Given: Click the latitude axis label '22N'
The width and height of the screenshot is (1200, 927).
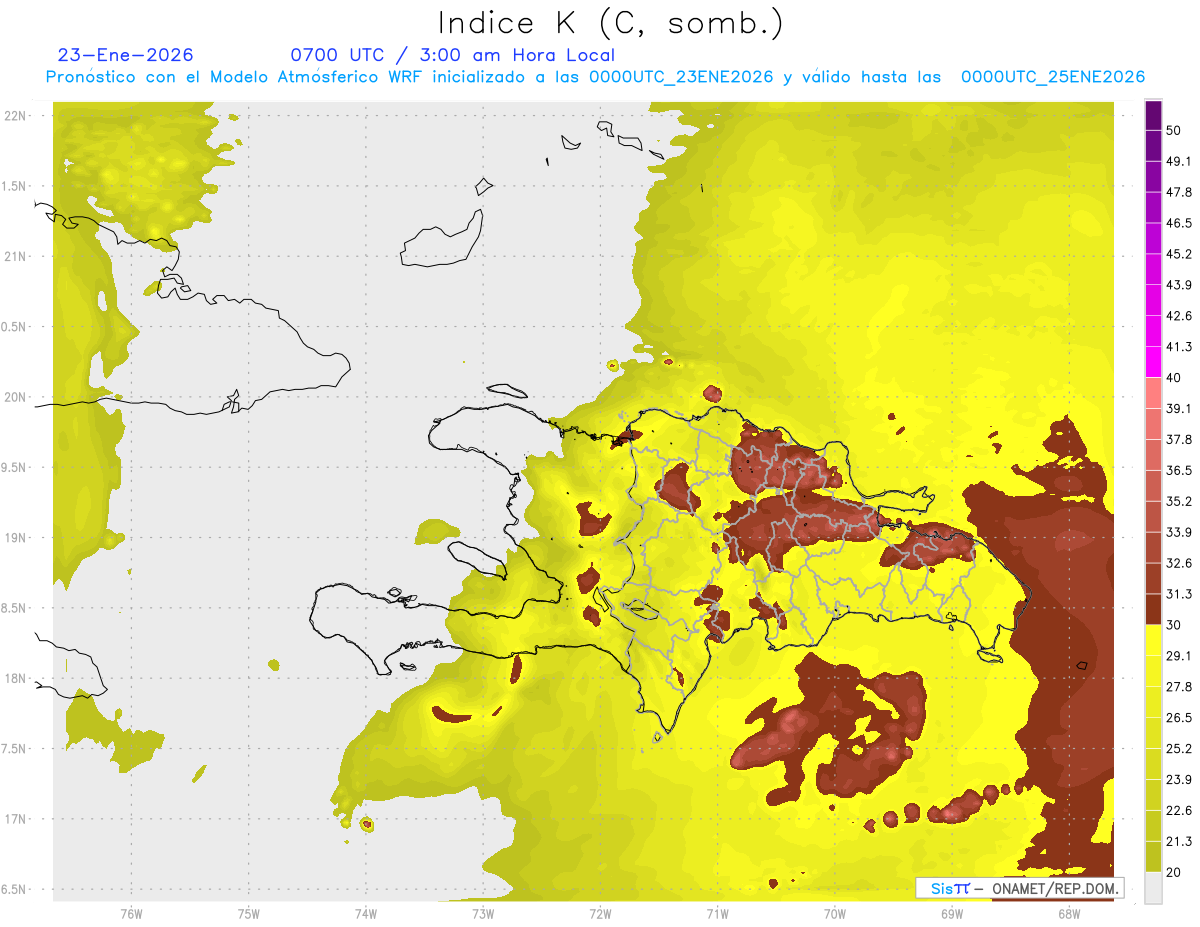Looking at the screenshot, I should [16, 116].
